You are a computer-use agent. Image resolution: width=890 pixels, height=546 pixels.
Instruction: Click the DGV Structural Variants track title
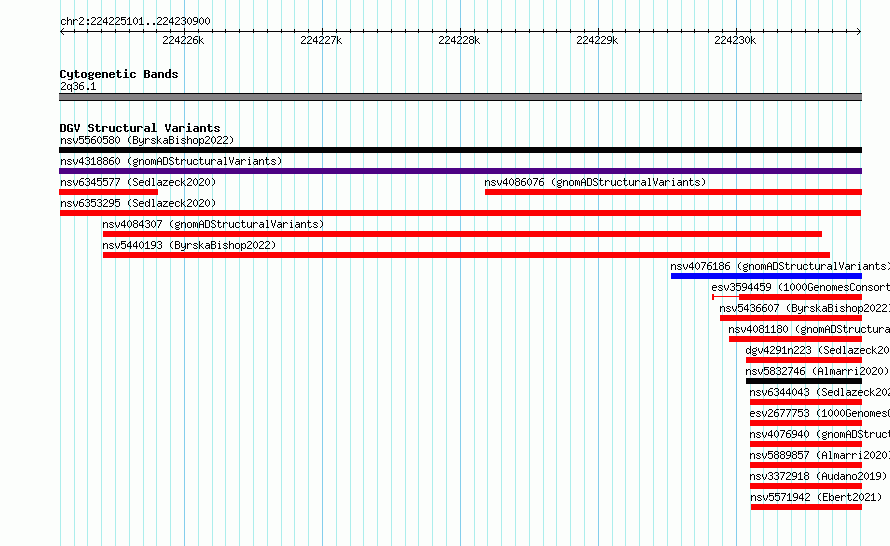click(140, 128)
